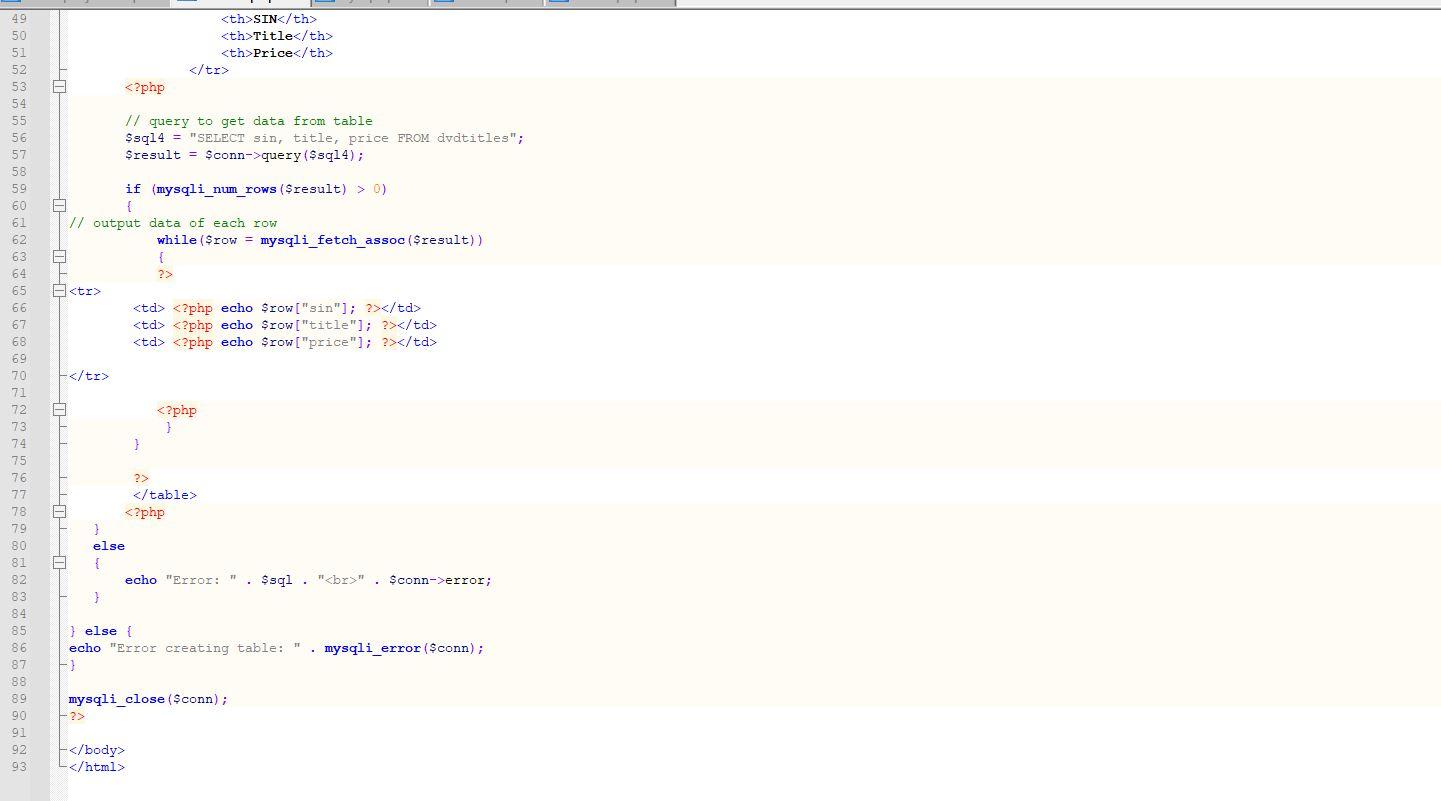The height and width of the screenshot is (801, 1441).
Task: Click the </body> closing tag
Action: [x=97, y=750]
